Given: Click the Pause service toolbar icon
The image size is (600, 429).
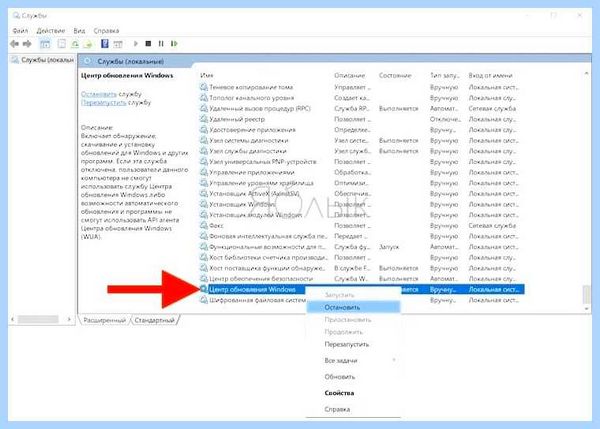Looking at the screenshot, I should pos(161,44).
